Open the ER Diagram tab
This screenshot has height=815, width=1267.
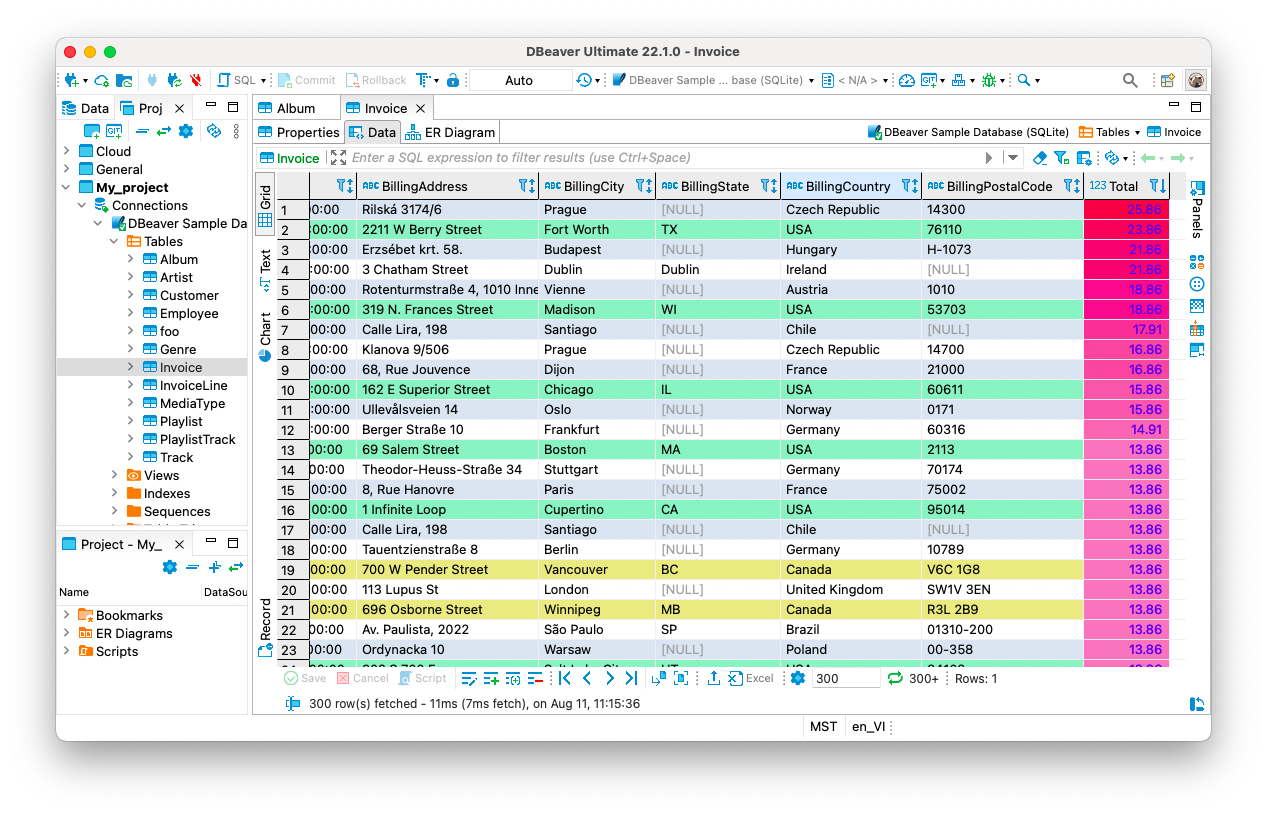pos(450,132)
